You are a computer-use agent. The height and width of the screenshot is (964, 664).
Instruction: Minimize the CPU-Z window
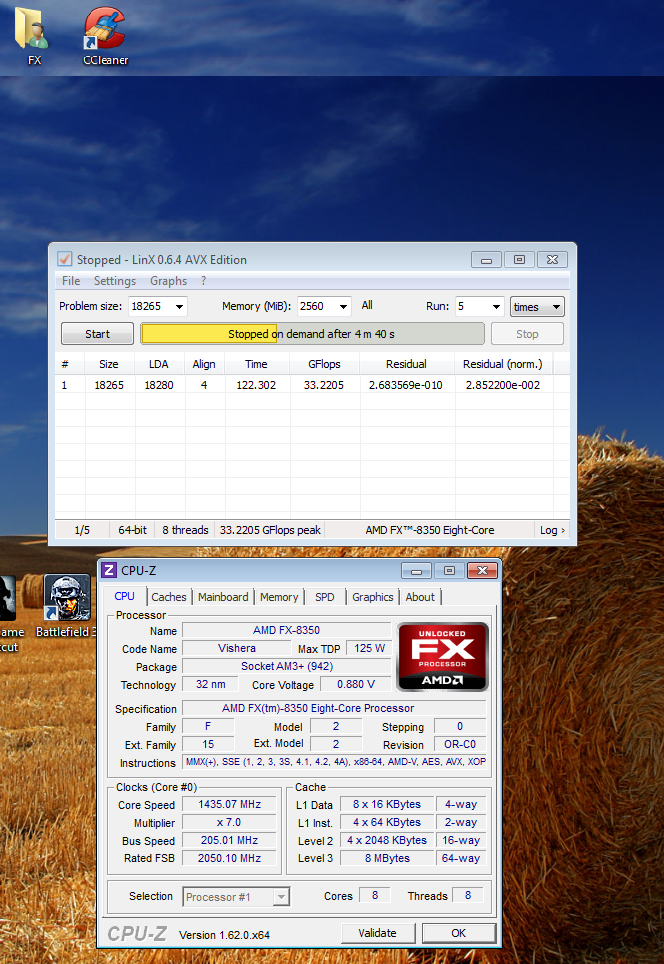click(416, 571)
